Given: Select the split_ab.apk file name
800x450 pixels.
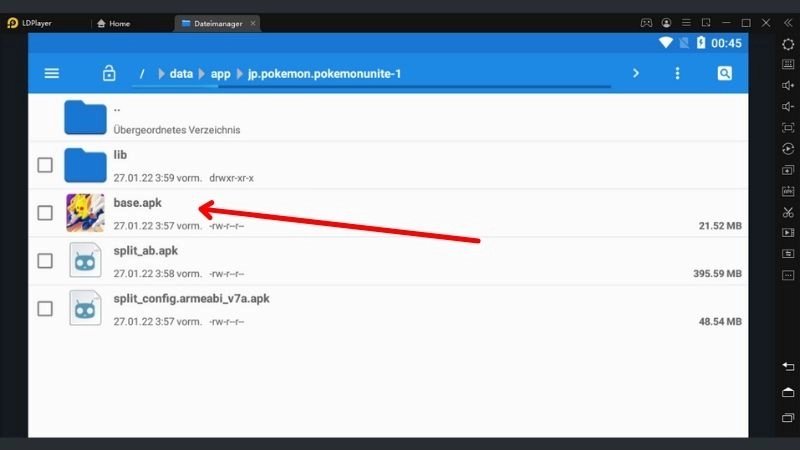Looking at the screenshot, I should (x=145, y=251).
